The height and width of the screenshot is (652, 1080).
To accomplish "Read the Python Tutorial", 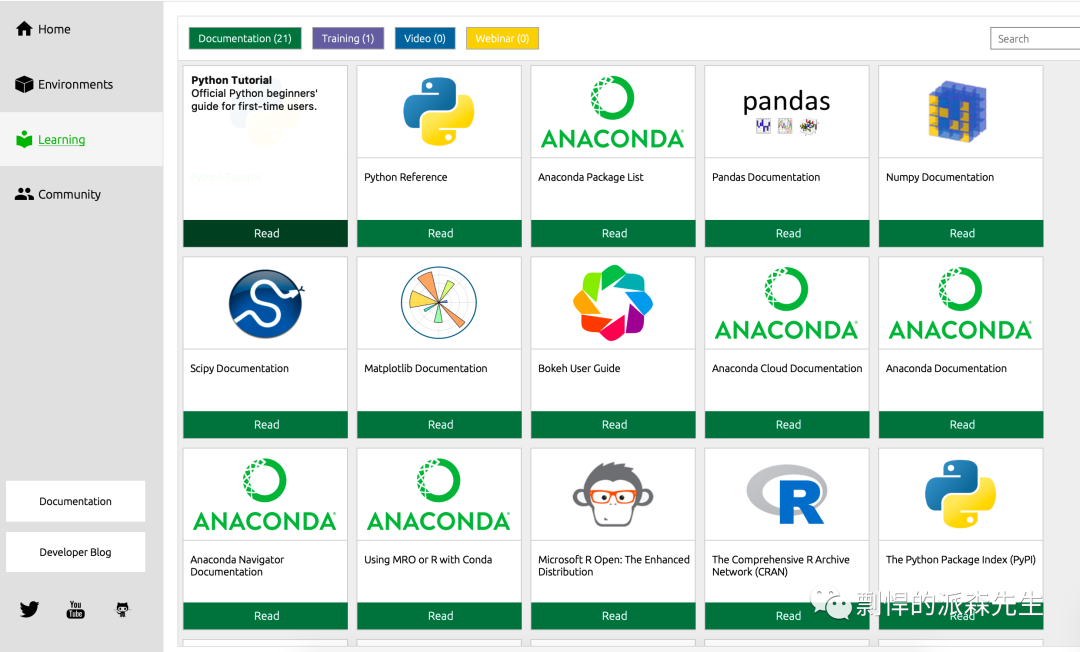I will click(x=266, y=233).
